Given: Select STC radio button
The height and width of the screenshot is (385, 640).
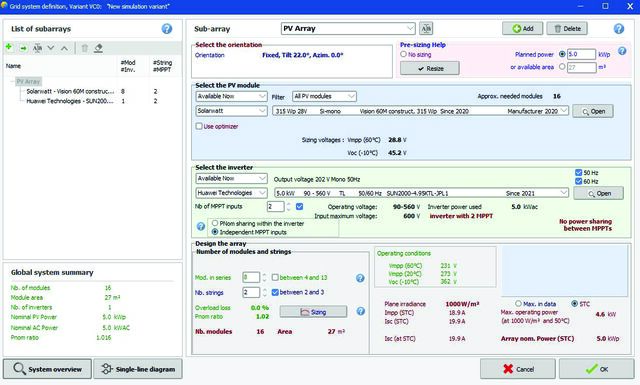Looking at the screenshot, I should point(575,303).
